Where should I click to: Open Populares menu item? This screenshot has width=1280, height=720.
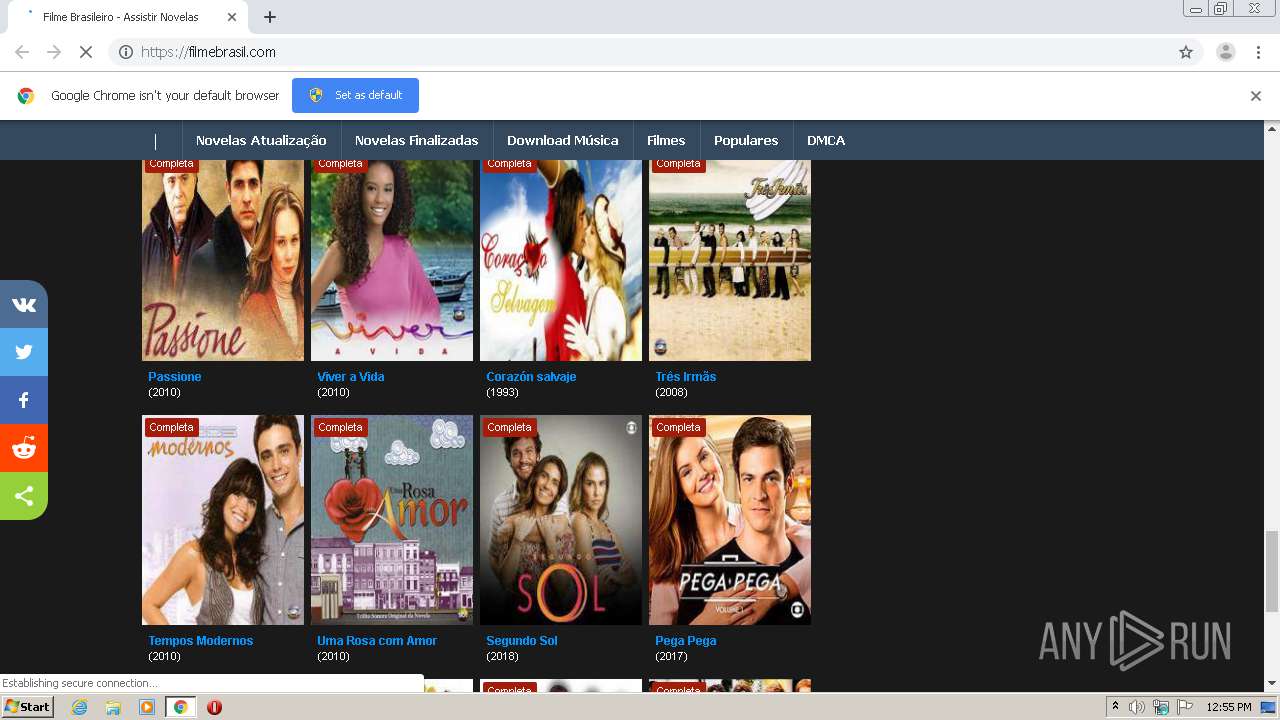point(746,140)
